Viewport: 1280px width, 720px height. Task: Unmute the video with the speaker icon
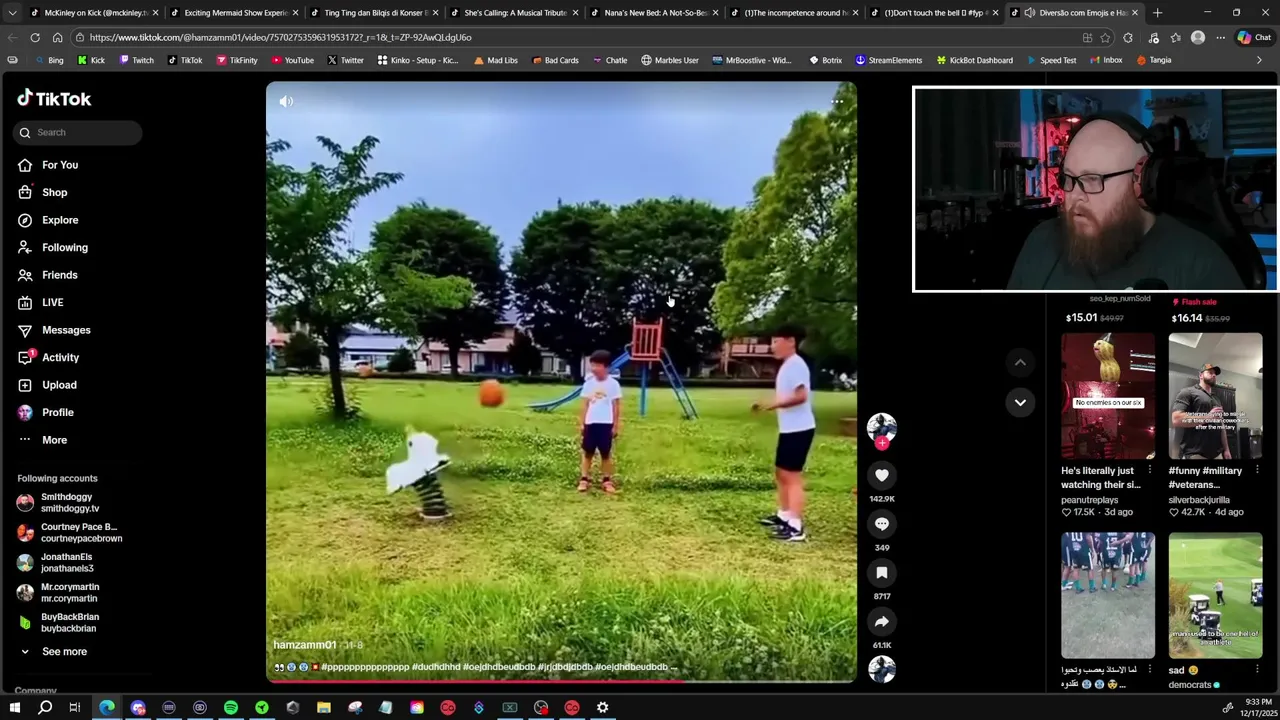click(x=286, y=101)
